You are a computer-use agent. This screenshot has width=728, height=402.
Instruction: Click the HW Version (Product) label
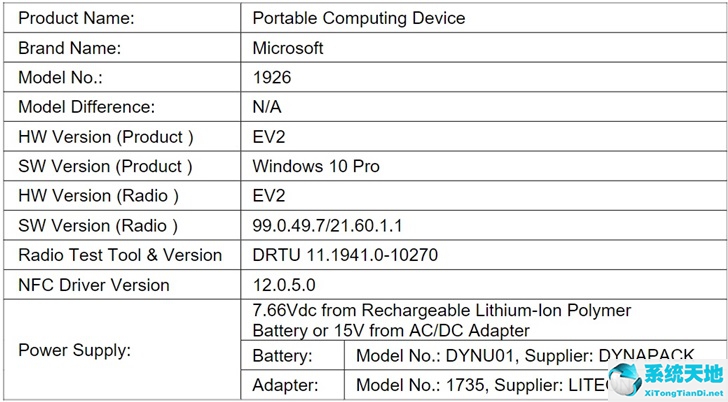pyautogui.click(x=105, y=137)
